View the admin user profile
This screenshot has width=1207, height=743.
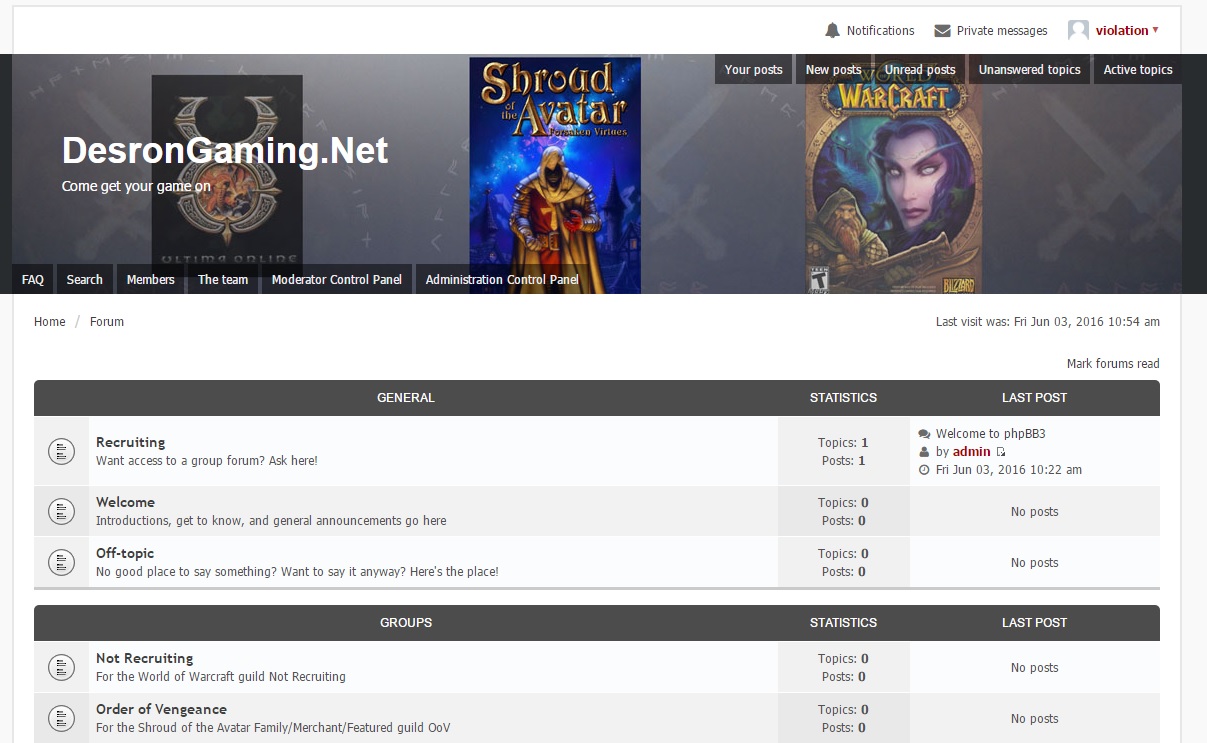972,452
